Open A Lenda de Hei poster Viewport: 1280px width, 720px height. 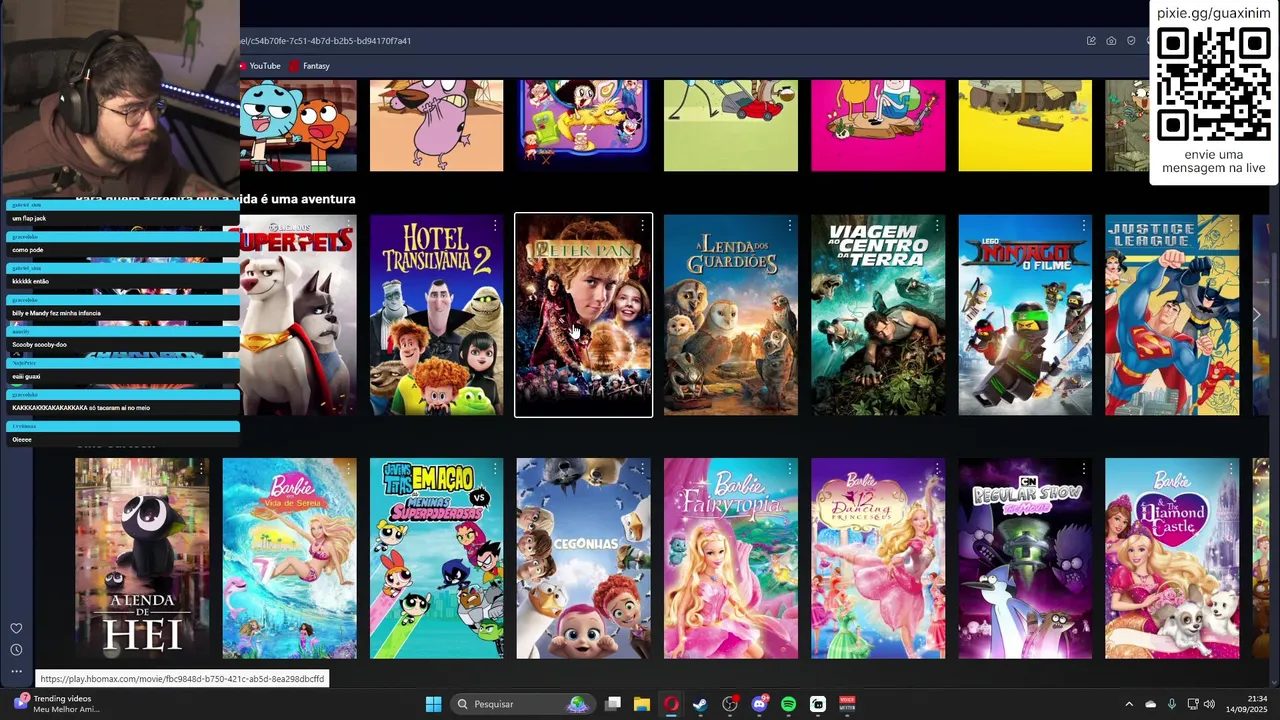(142, 558)
